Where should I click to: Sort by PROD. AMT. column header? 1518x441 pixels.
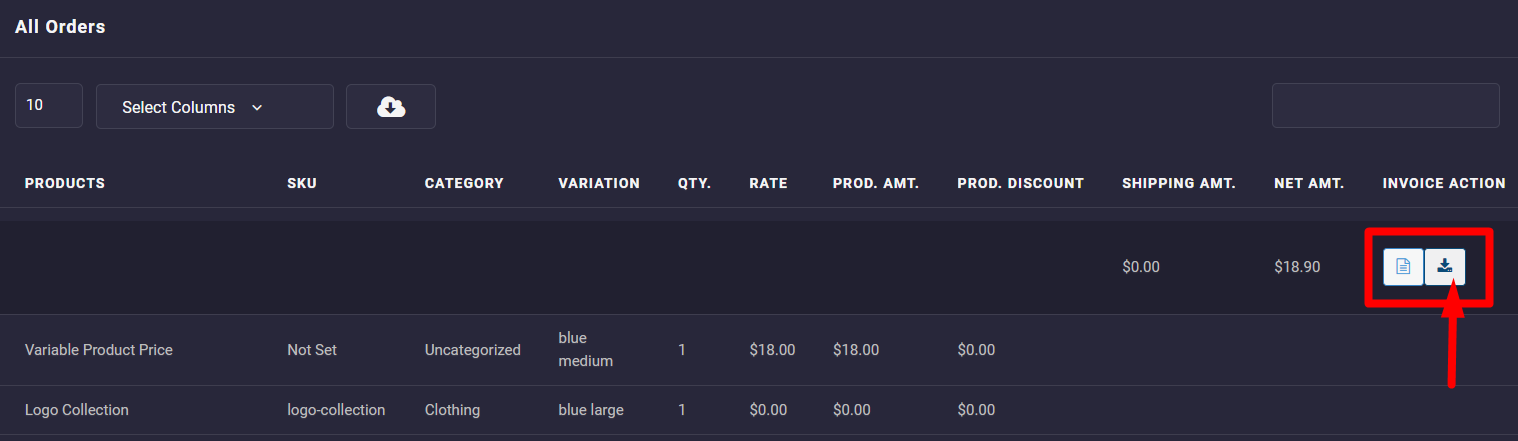[x=875, y=183]
